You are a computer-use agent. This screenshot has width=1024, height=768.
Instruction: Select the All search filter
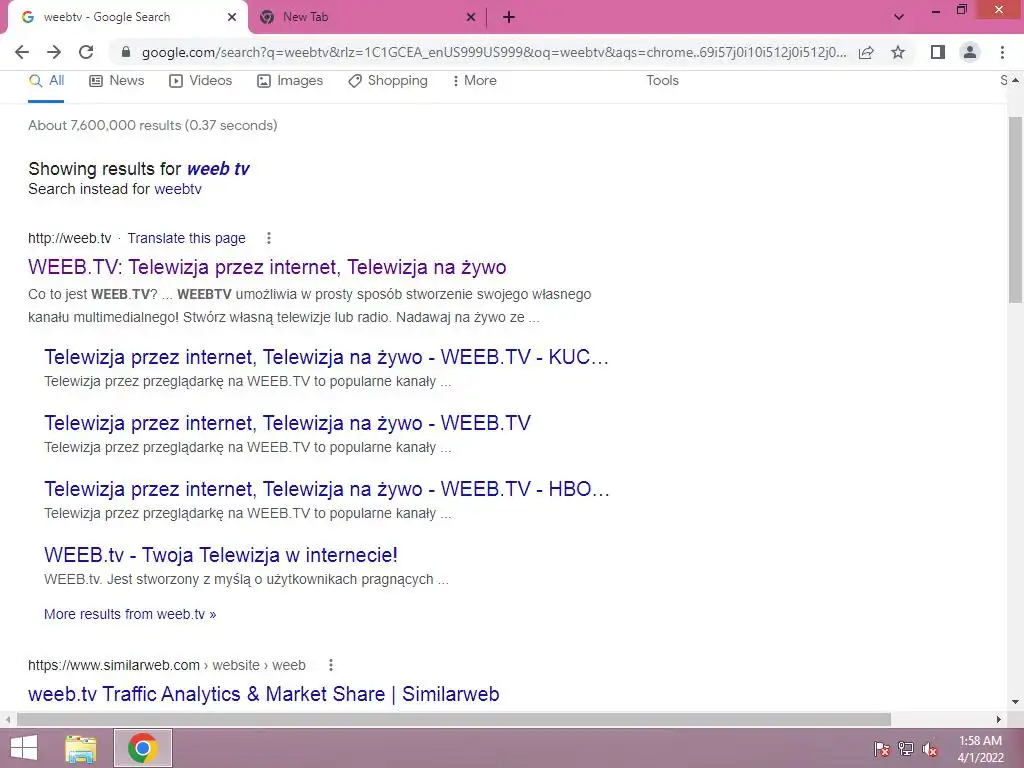tap(46, 81)
